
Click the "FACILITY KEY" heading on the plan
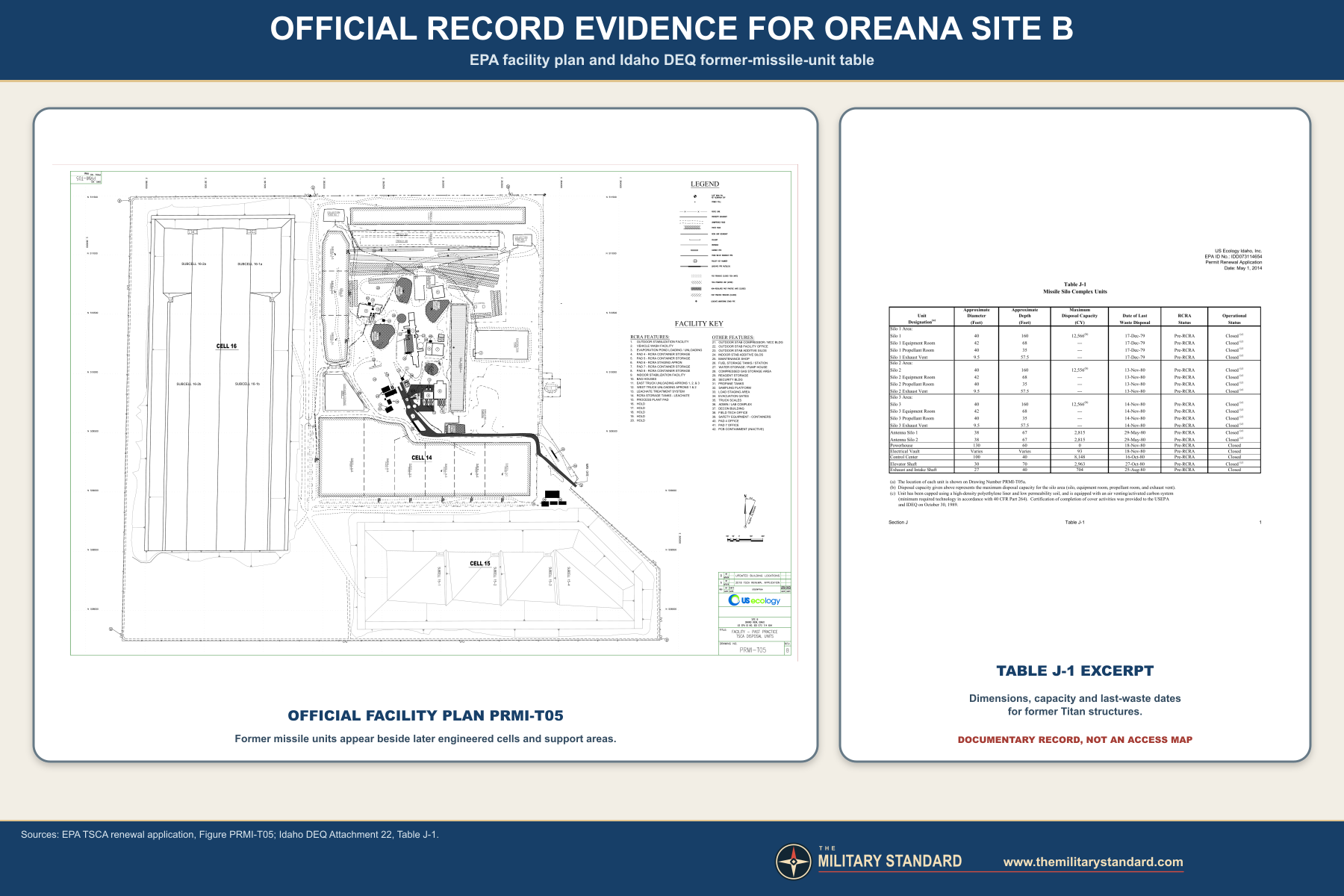tap(699, 323)
